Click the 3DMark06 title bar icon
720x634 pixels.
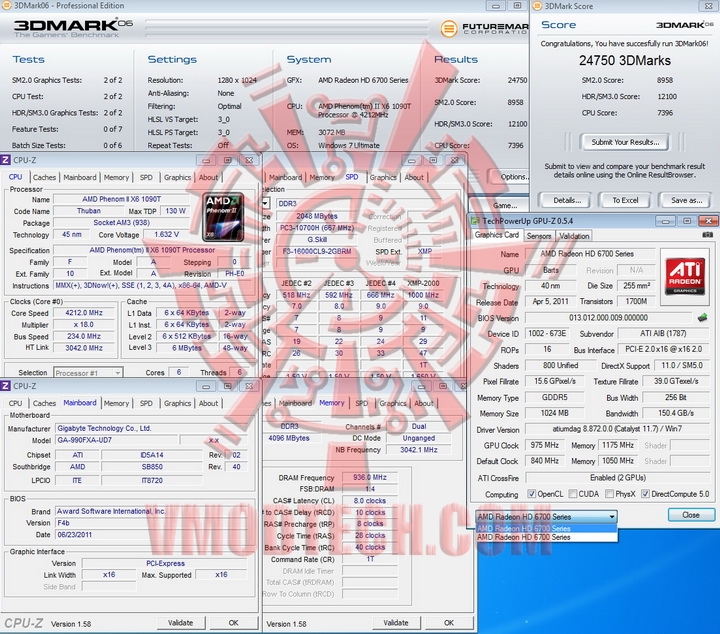pyautogui.click(x=6, y=6)
